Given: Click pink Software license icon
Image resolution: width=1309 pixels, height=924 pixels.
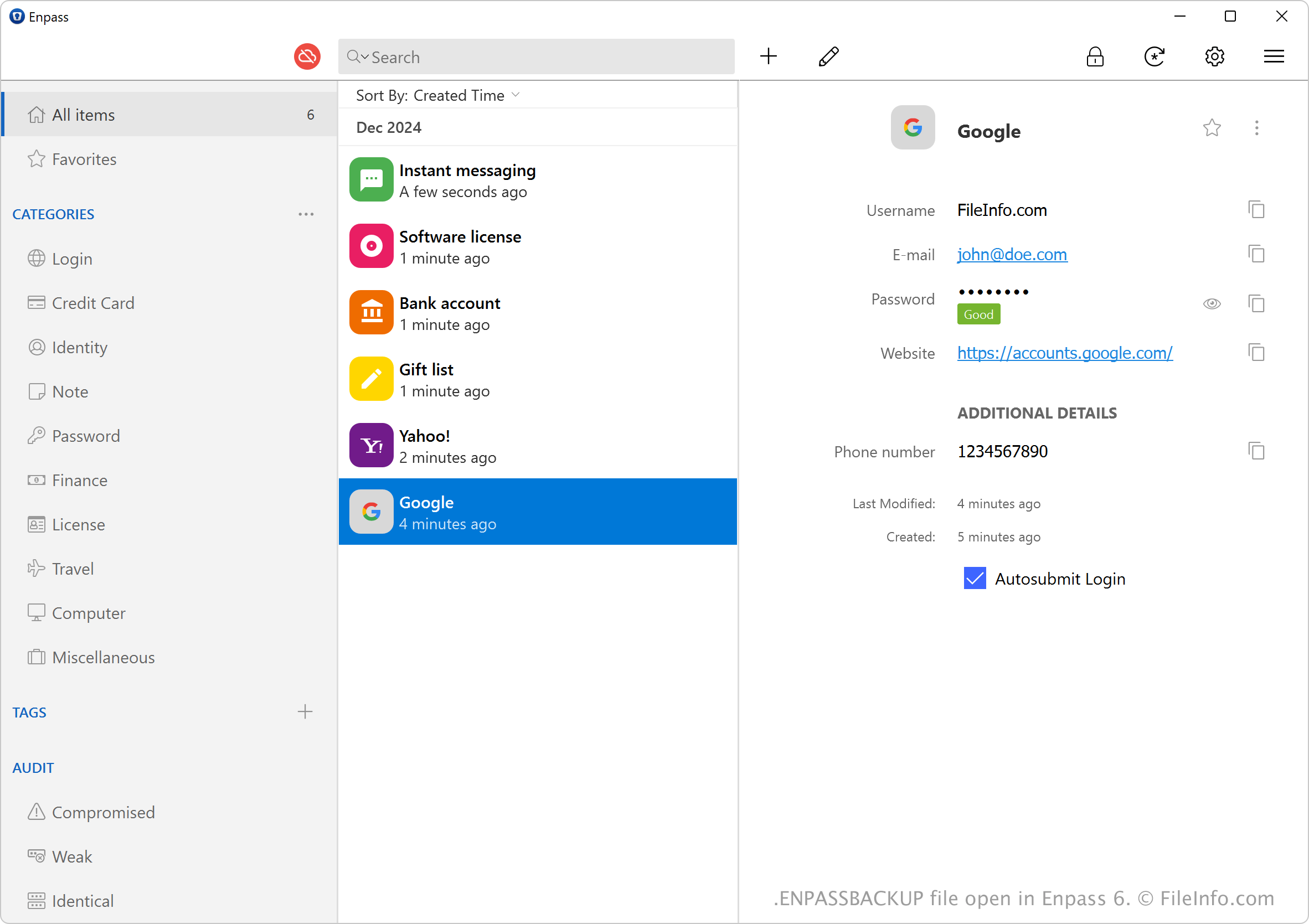Looking at the screenshot, I should click(x=371, y=246).
